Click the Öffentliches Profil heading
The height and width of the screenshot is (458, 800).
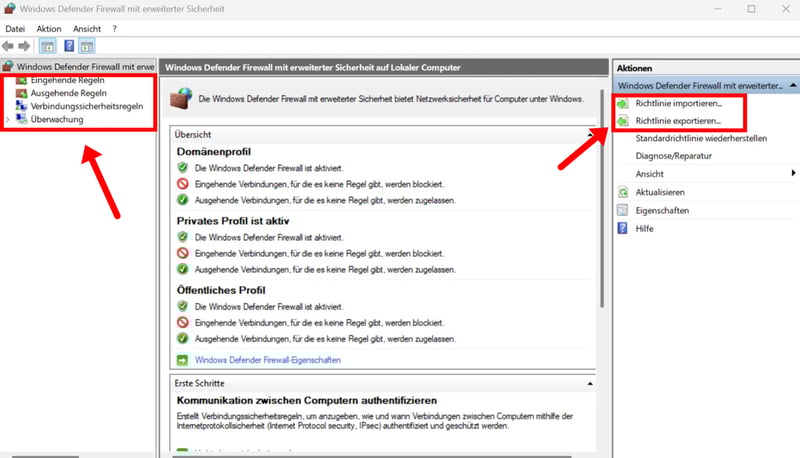(x=221, y=291)
